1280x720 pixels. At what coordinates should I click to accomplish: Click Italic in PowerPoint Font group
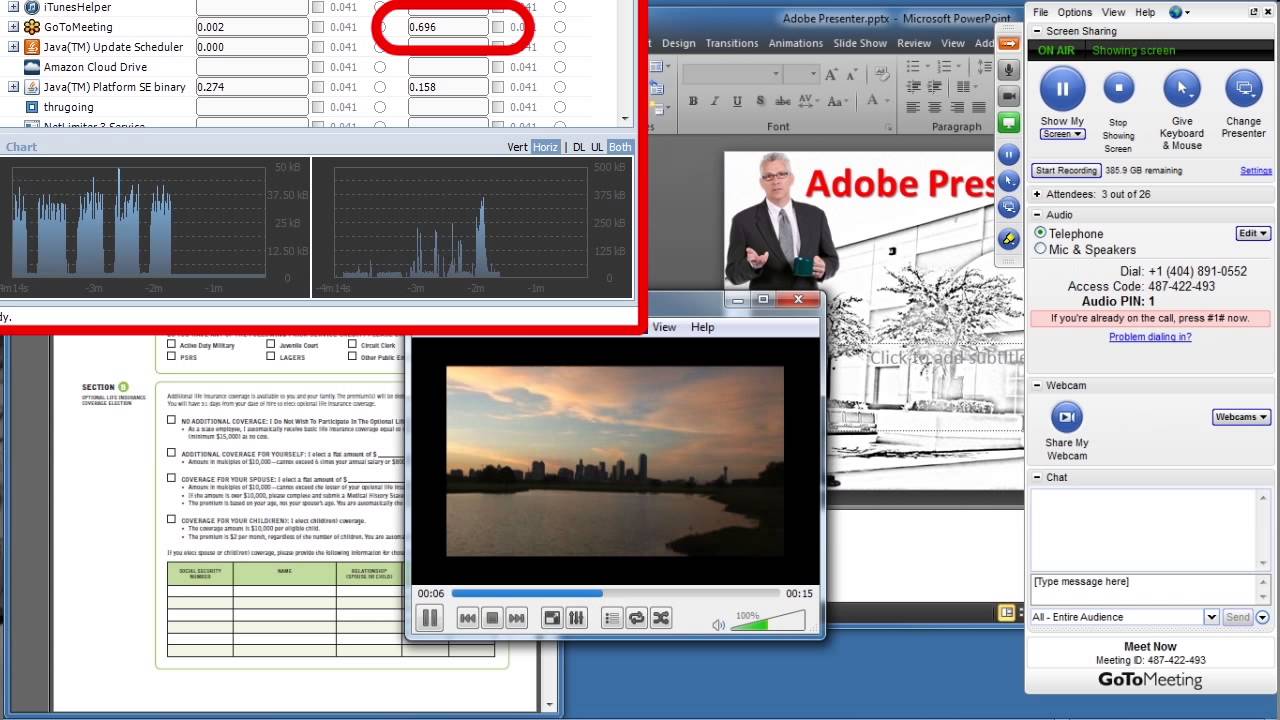coord(715,101)
